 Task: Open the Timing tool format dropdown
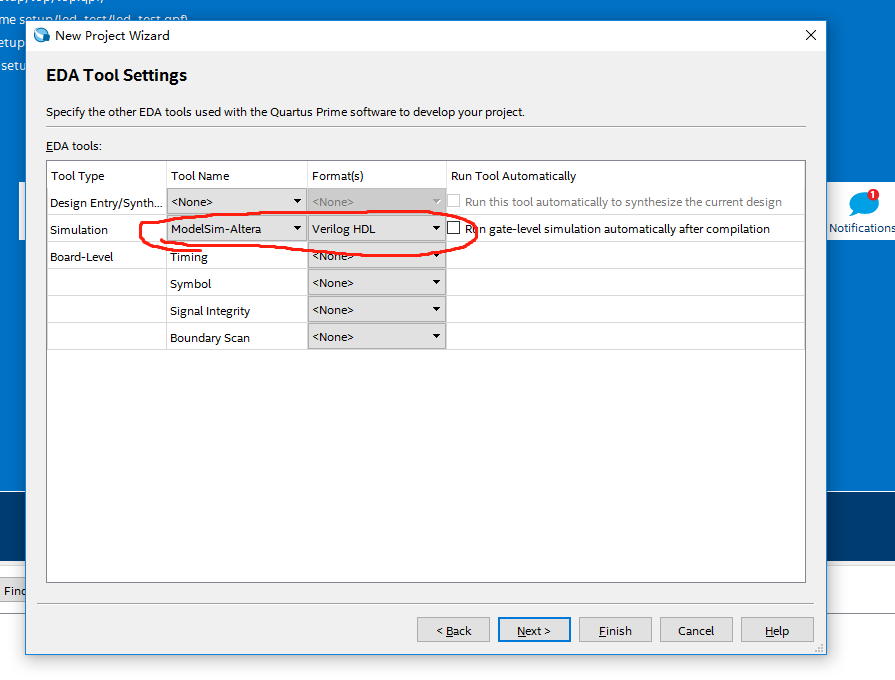437,255
